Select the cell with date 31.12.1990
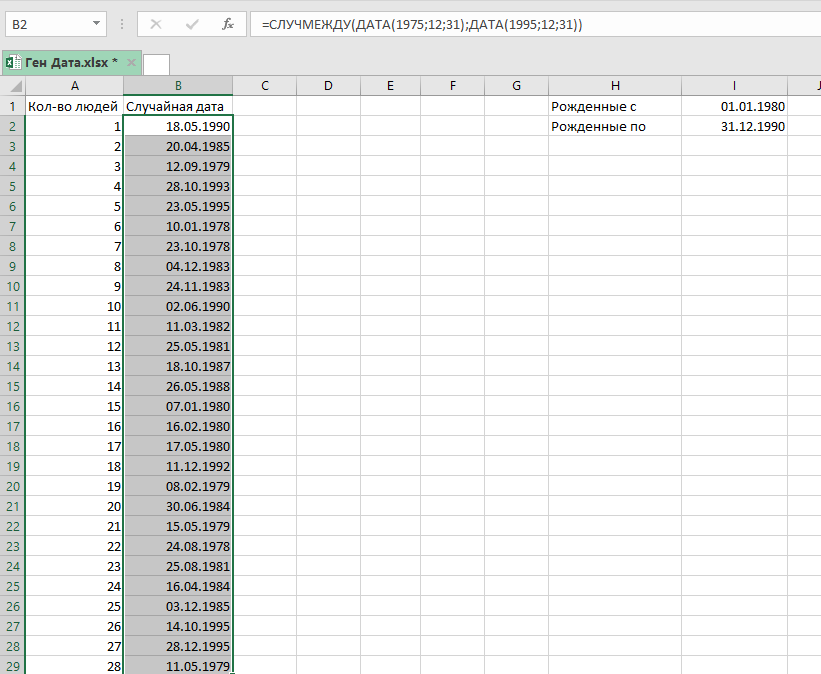Image resolution: width=821 pixels, height=674 pixels. (734, 126)
